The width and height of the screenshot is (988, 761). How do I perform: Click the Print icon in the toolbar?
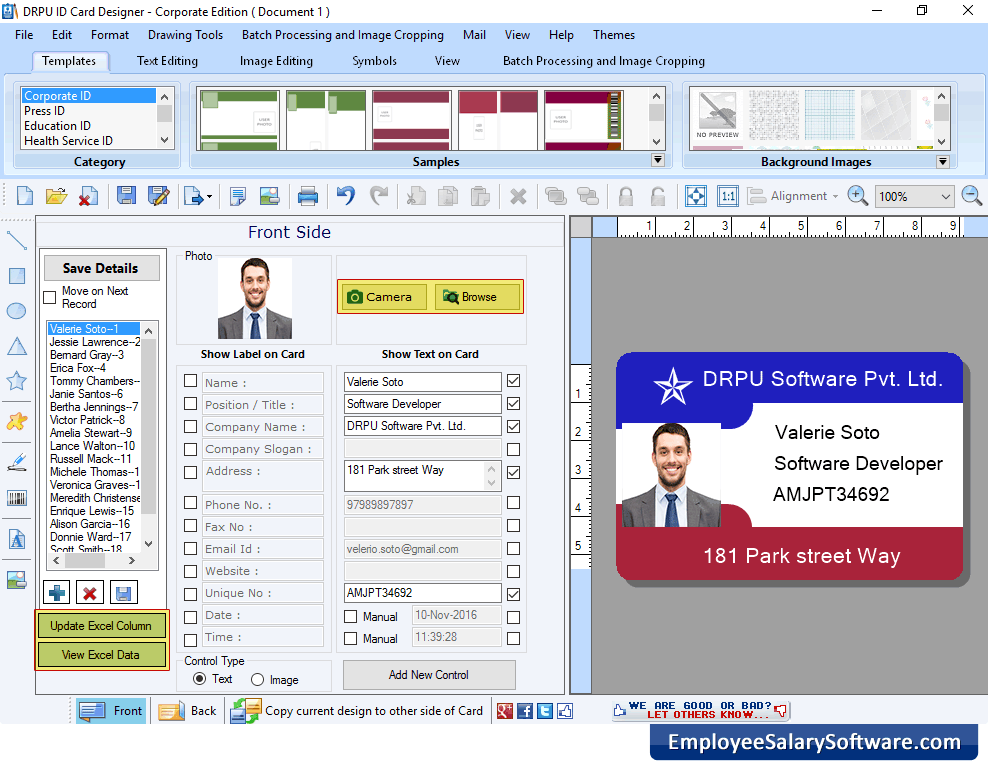[308, 195]
